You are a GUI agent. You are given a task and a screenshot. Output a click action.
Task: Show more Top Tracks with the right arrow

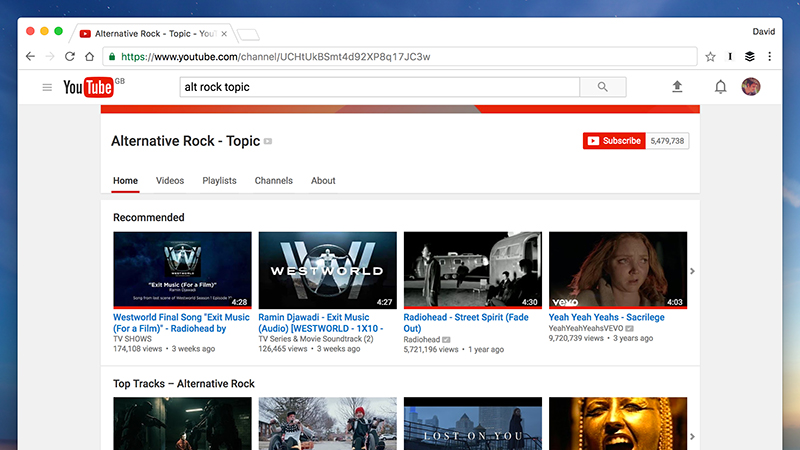click(x=692, y=436)
